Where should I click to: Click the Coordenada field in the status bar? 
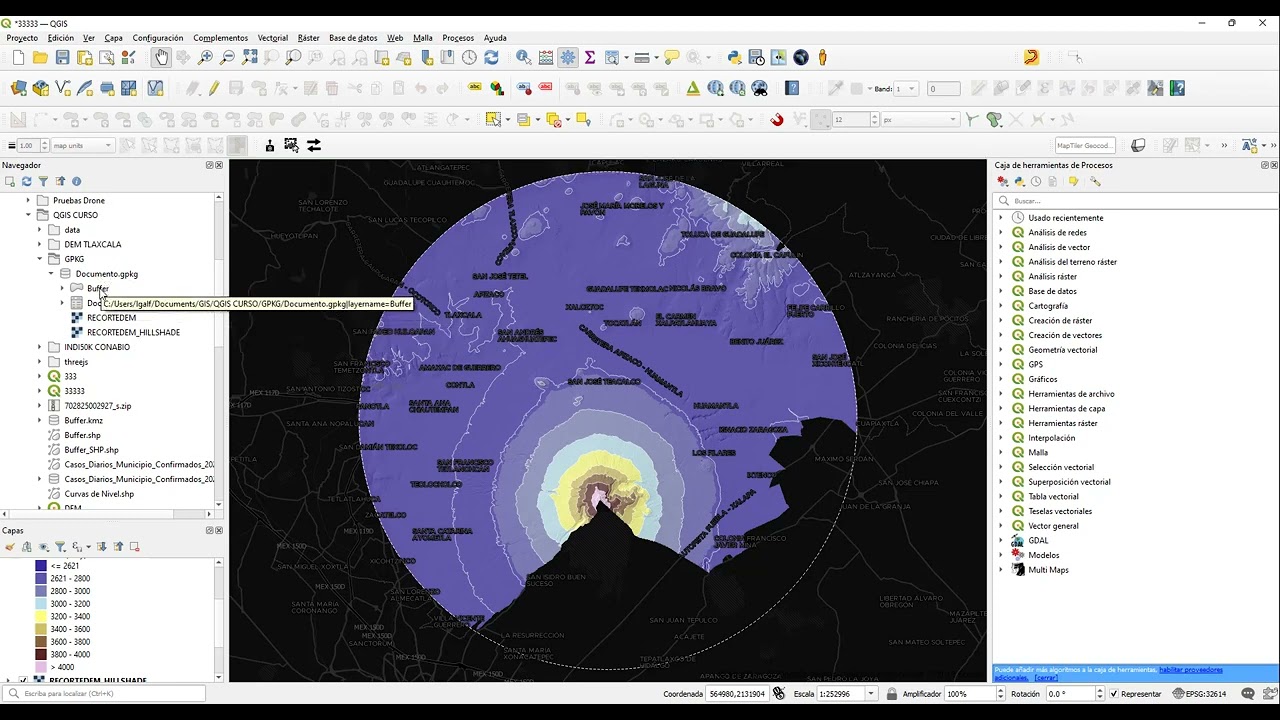pos(738,694)
